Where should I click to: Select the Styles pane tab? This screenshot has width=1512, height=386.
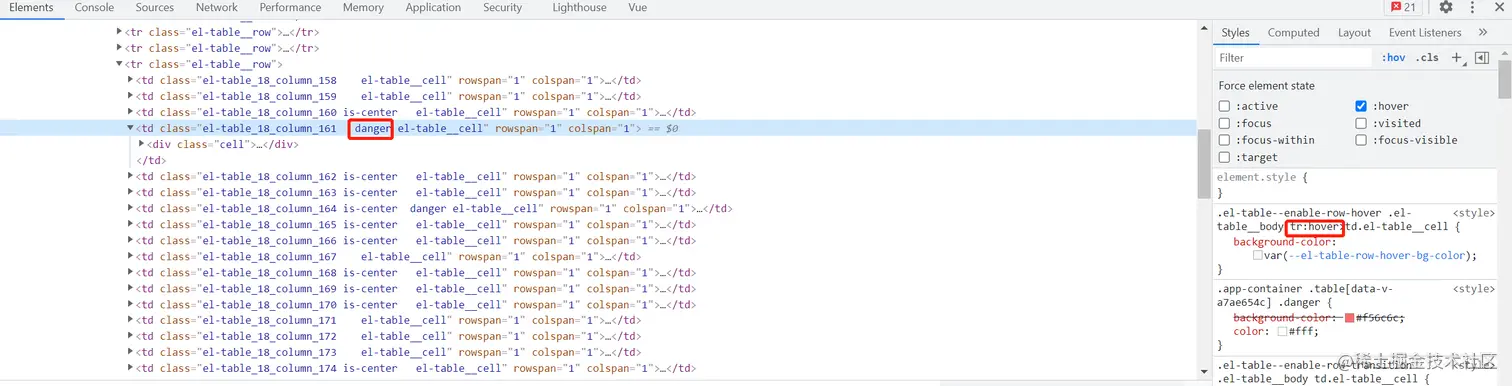1235,32
